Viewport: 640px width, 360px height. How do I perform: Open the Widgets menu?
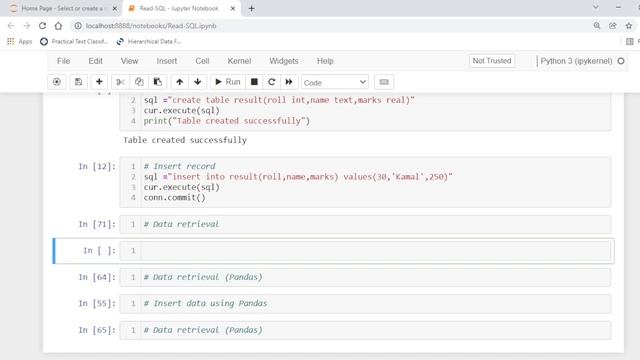tap(284, 61)
